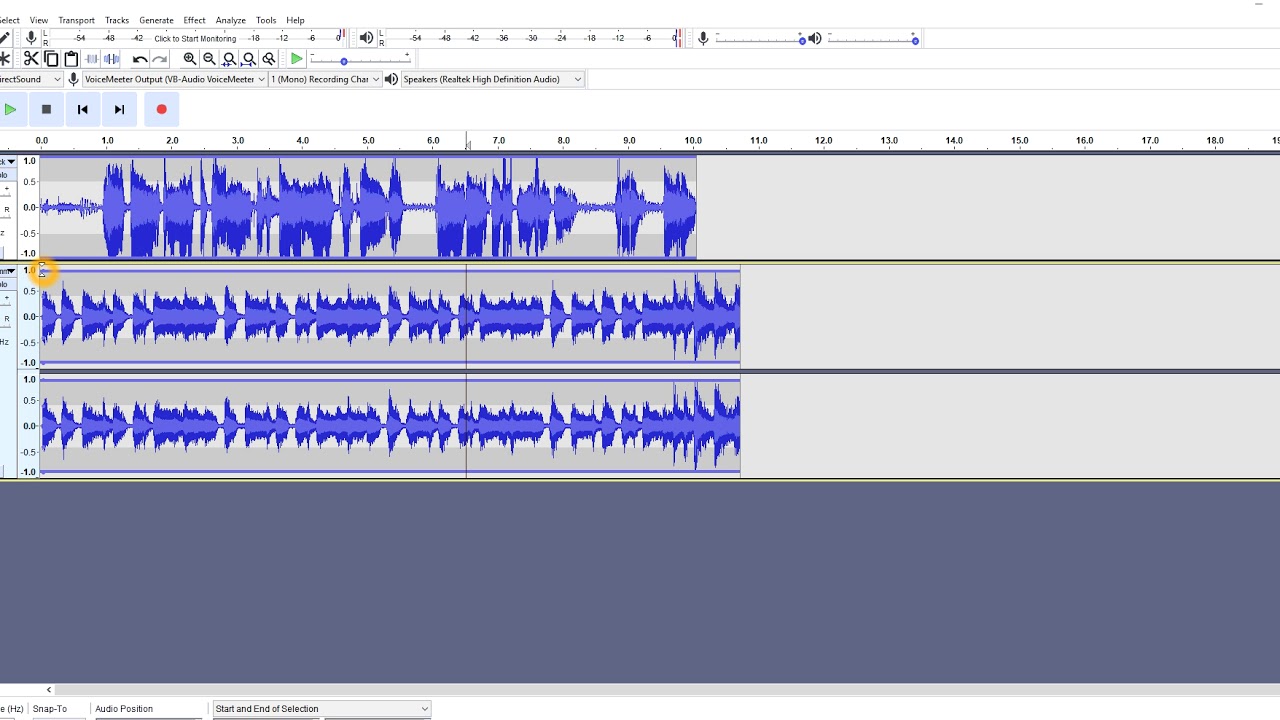Click the Trim audio outside selection icon
Image resolution: width=1280 pixels, height=720 pixels.
(92, 59)
